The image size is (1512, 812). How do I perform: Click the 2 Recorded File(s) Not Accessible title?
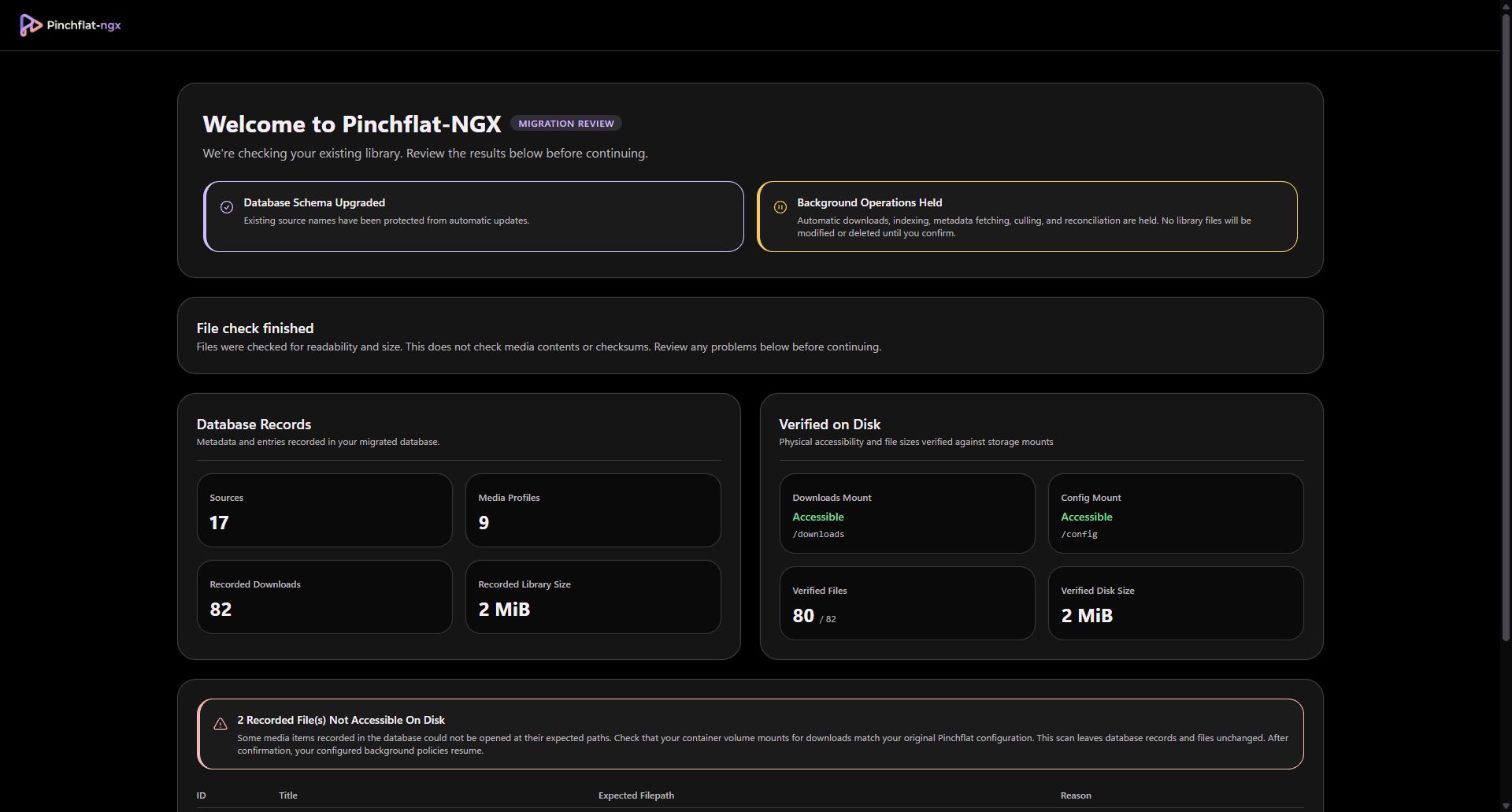341,720
